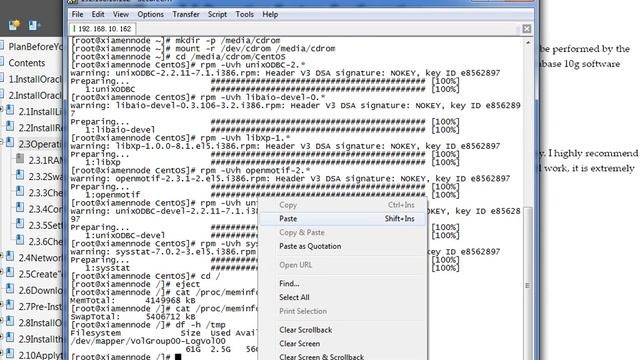Click the grayed Open URL entry
Screen dimensions: 640x360
[342, 265]
